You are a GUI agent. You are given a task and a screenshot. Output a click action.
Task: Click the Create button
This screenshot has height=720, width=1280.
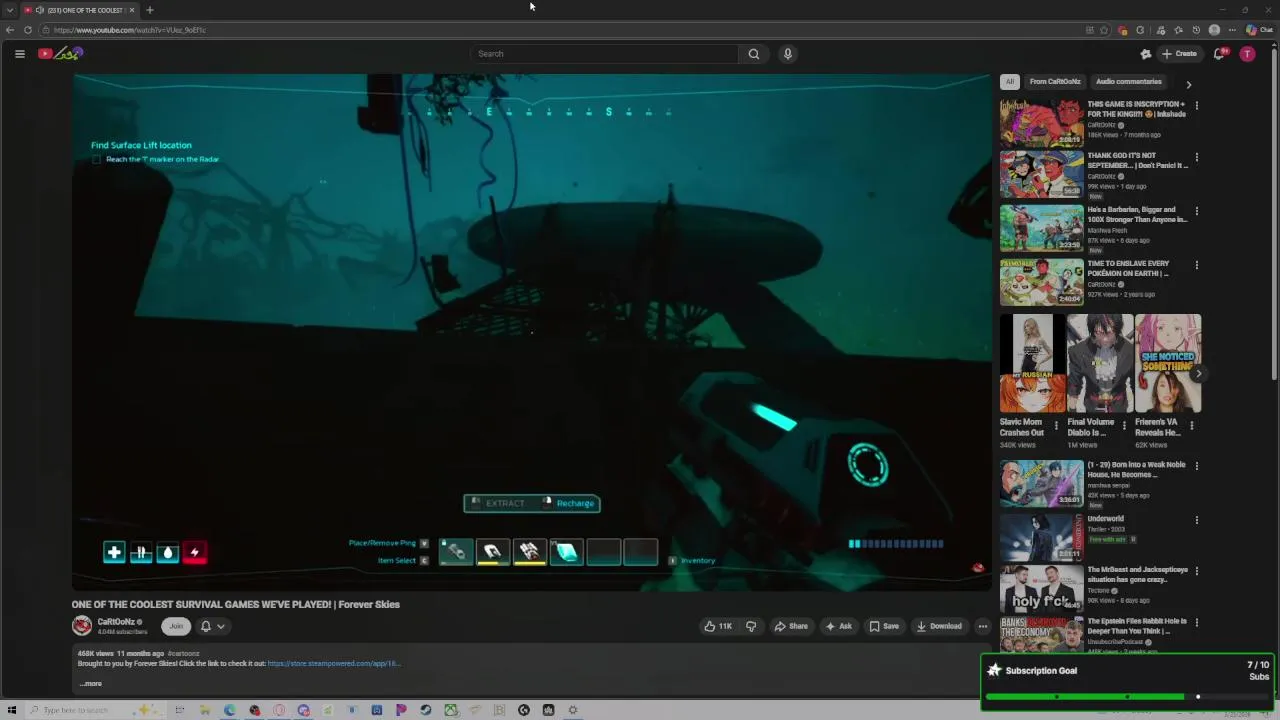pos(1180,54)
